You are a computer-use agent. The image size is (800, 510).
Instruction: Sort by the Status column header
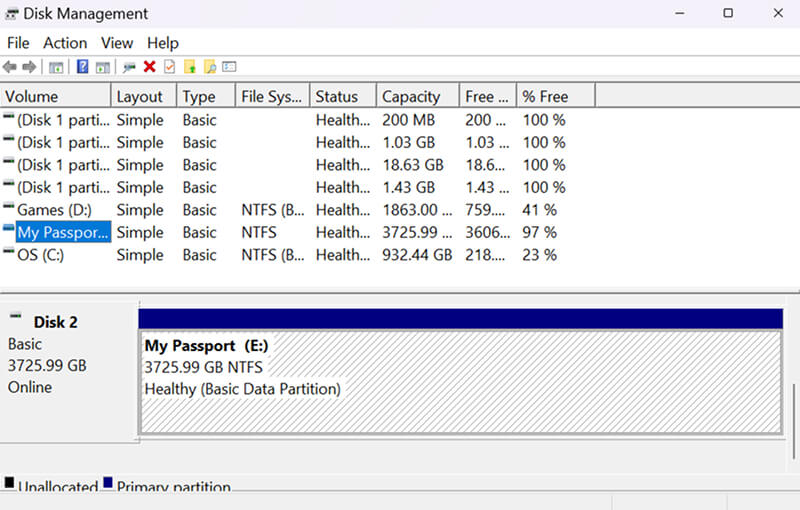pyautogui.click(x=343, y=96)
